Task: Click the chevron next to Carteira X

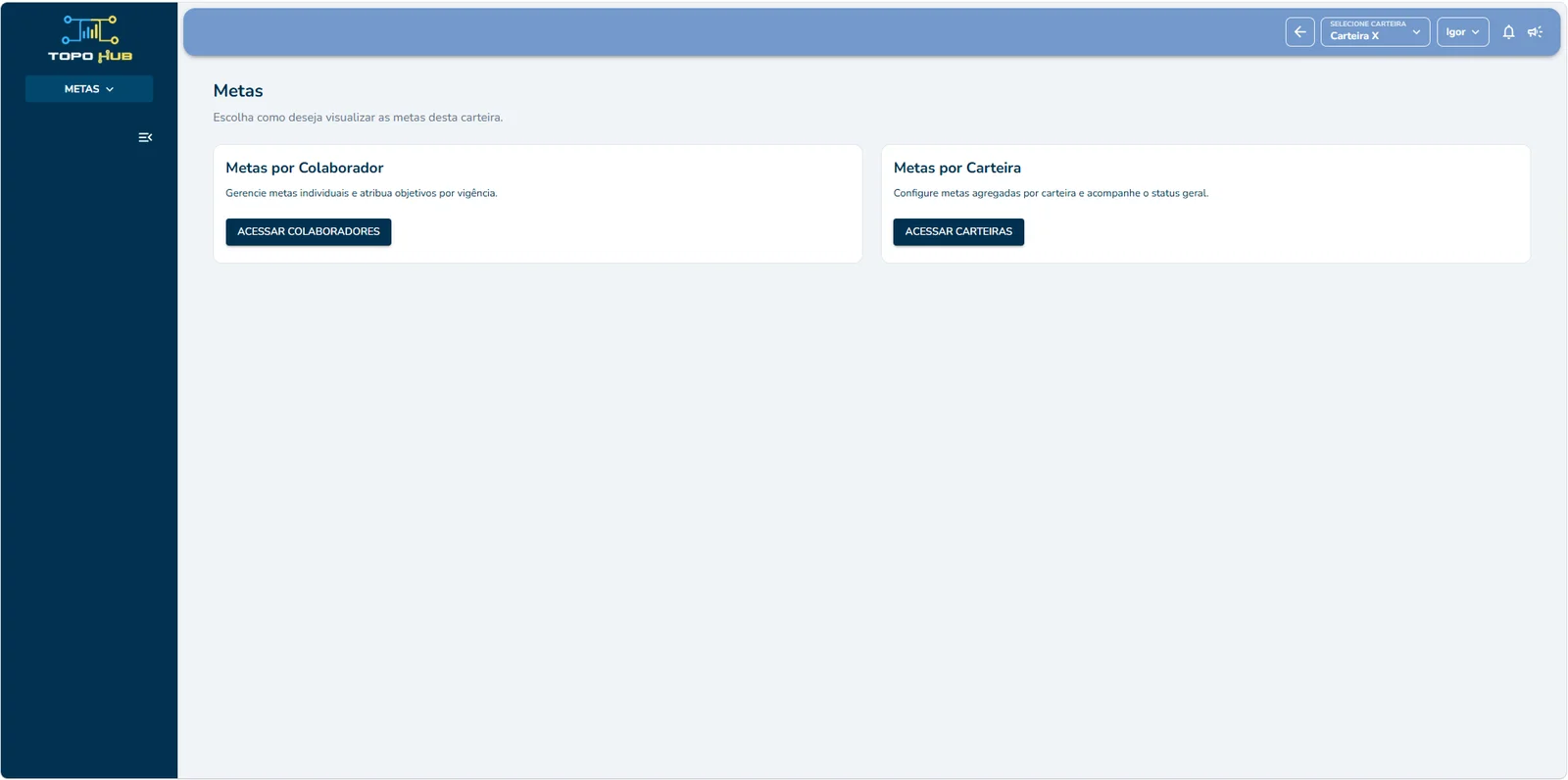Action: (x=1416, y=32)
